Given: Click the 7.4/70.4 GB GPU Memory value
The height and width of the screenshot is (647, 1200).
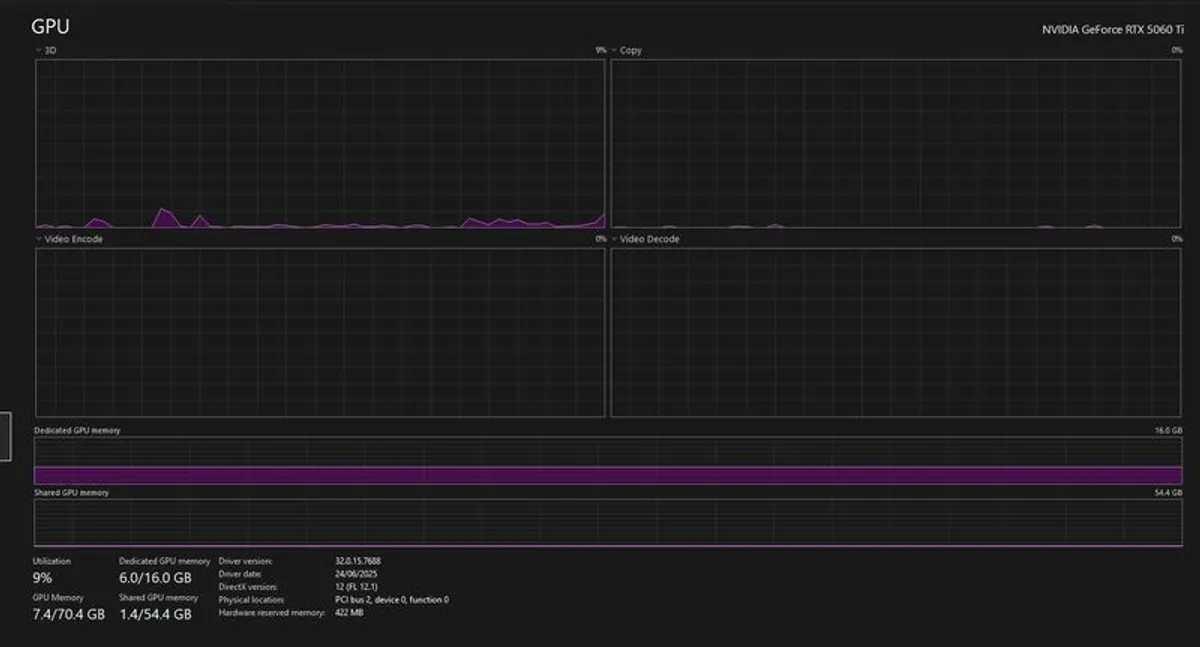Looking at the screenshot, I should [x=68, y=614].
